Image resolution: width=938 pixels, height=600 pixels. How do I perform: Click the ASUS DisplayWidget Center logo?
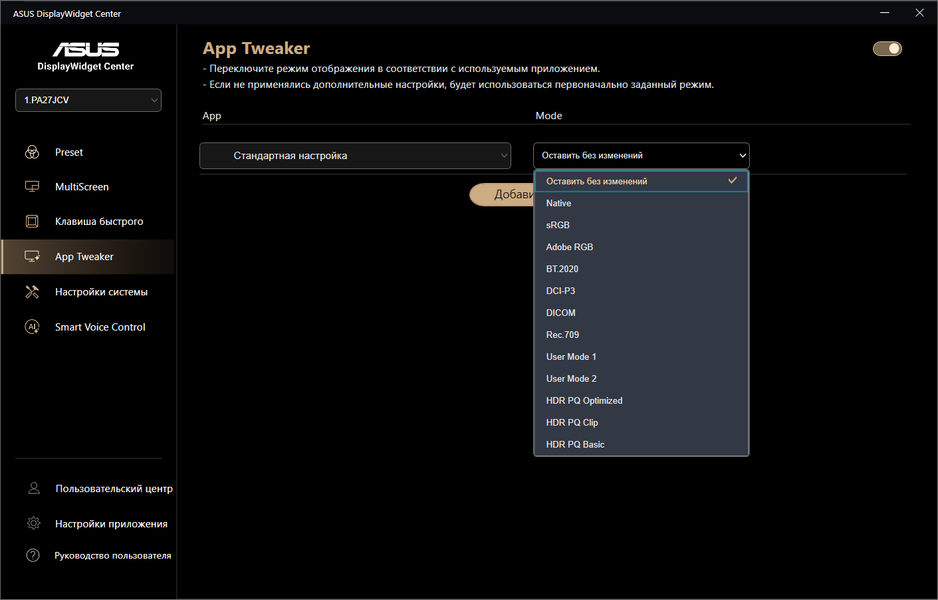tap(86, 56)
